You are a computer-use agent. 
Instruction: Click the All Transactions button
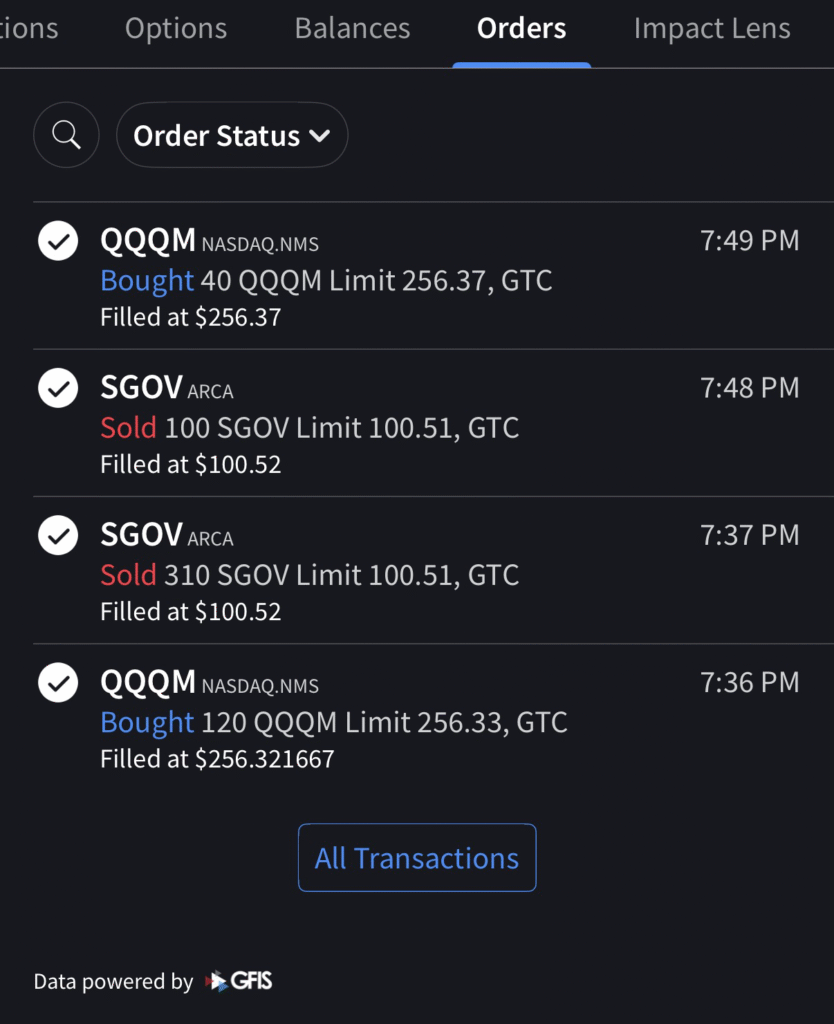(417, 858)
